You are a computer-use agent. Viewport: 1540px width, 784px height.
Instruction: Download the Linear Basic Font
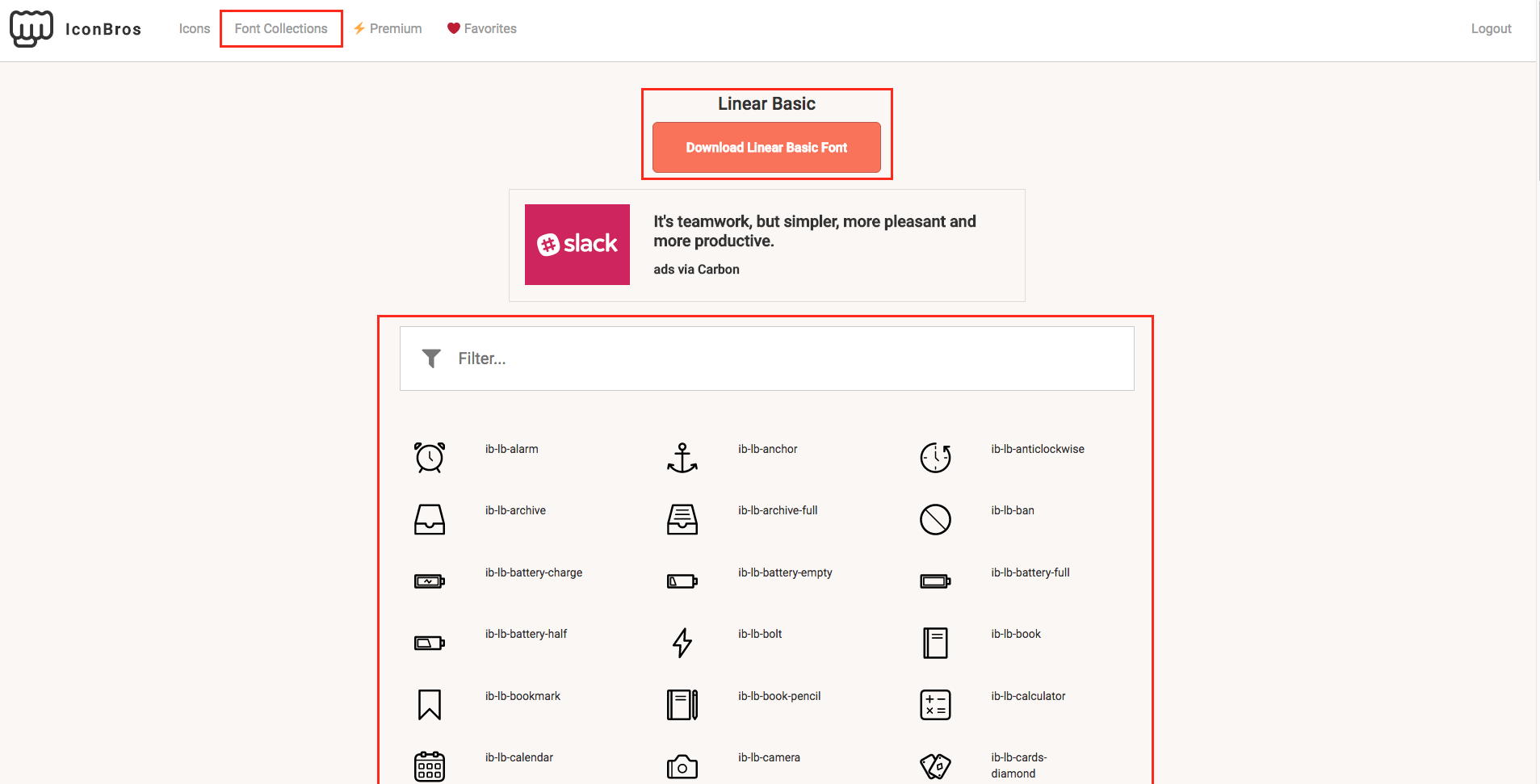766,147
